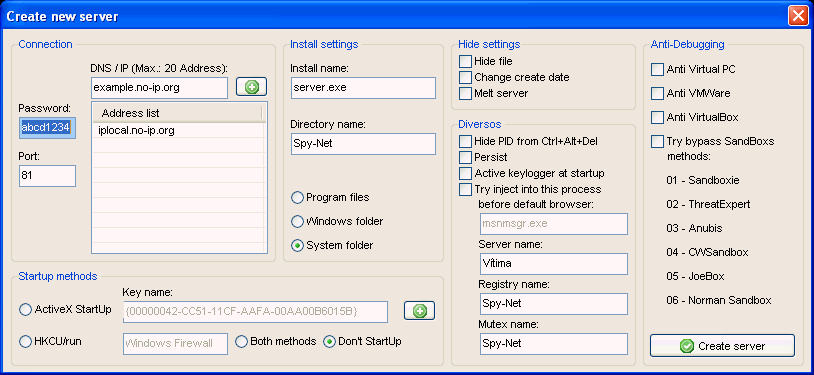Choose the Both methods startup option
Viewport: 814px width, 375px height.
pyautogui.click(x=241, y=342)
